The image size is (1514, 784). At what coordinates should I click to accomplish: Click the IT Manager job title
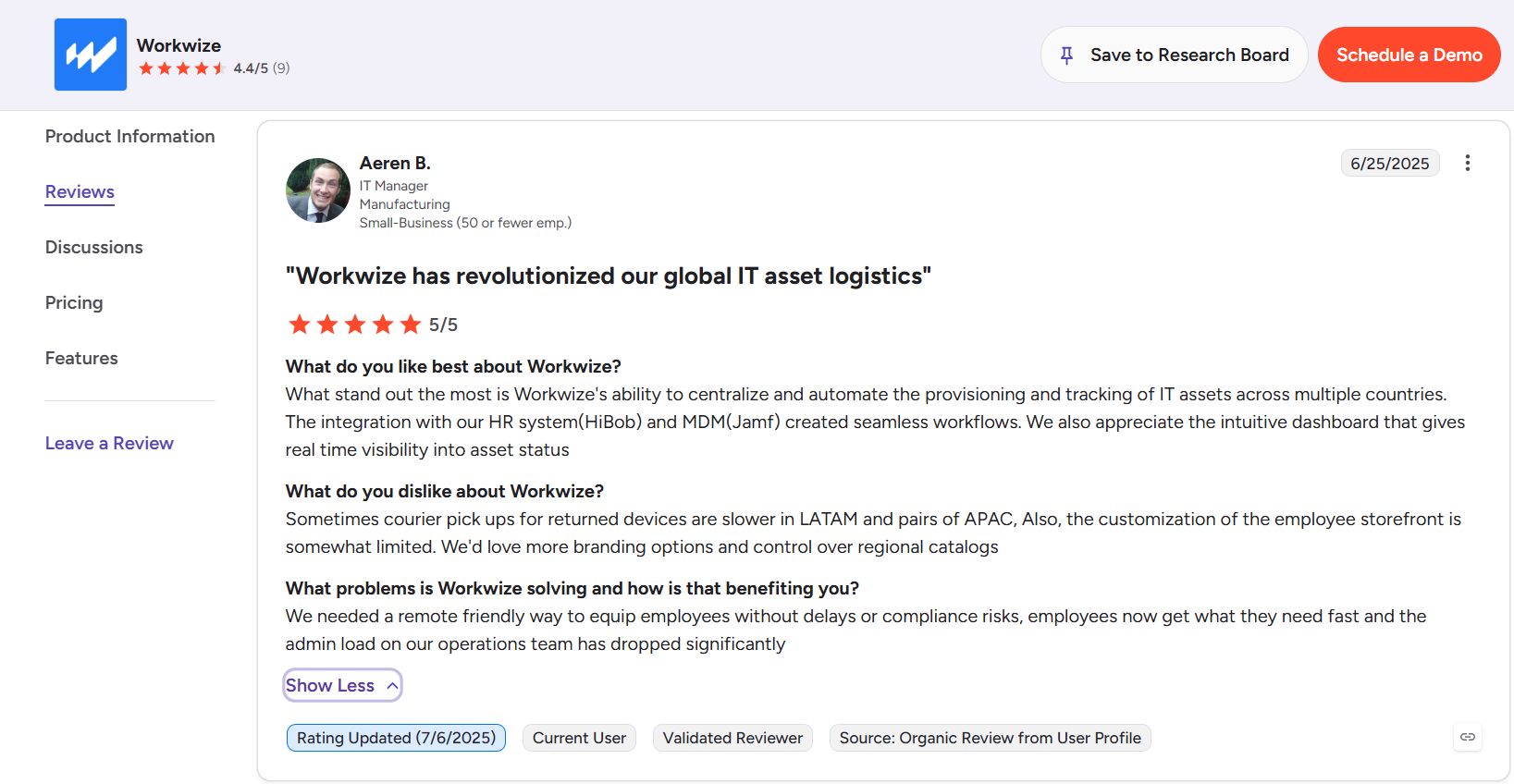point(393,186)
